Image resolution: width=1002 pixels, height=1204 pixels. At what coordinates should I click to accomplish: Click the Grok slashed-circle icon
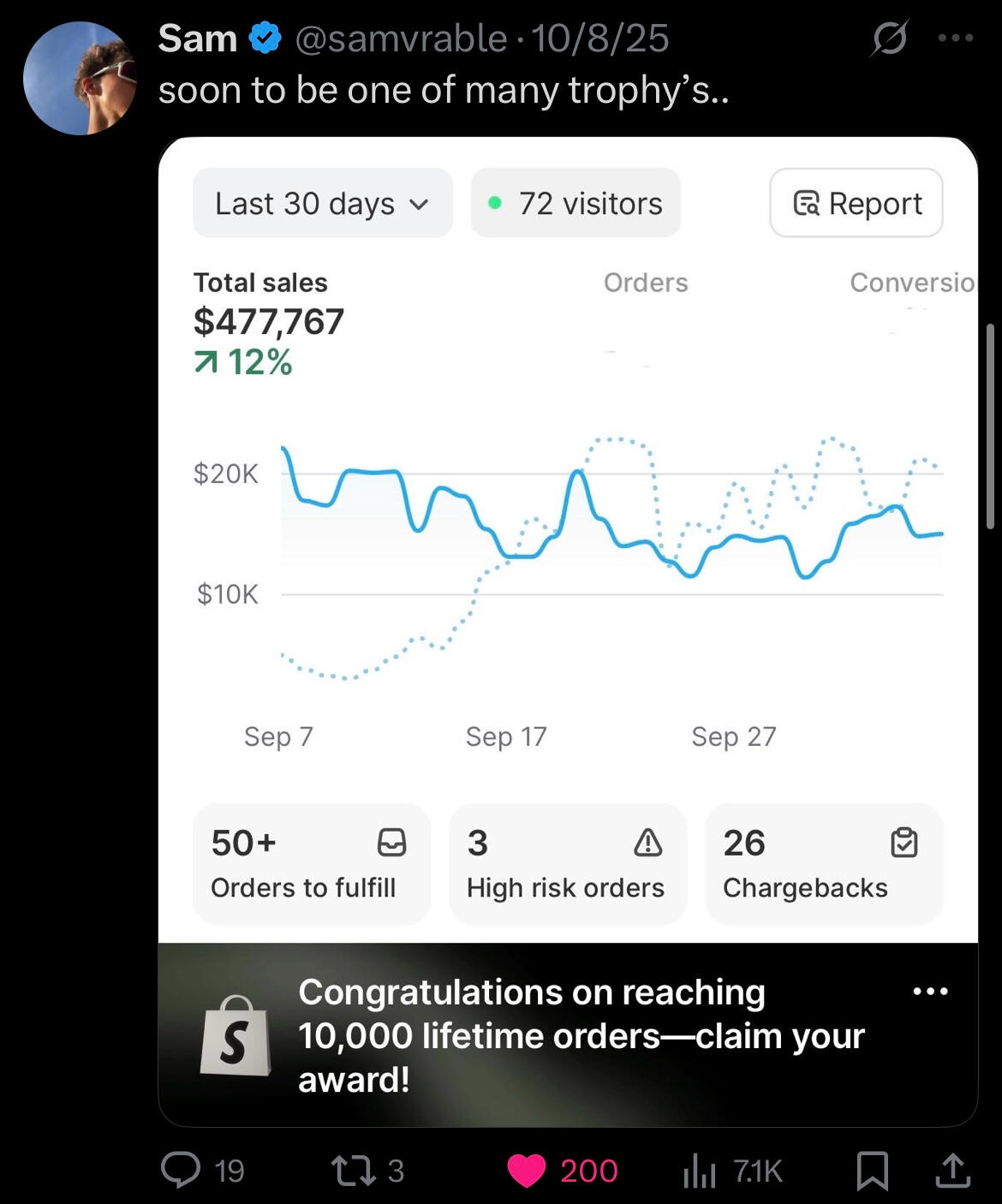click(x=889, y=39)
